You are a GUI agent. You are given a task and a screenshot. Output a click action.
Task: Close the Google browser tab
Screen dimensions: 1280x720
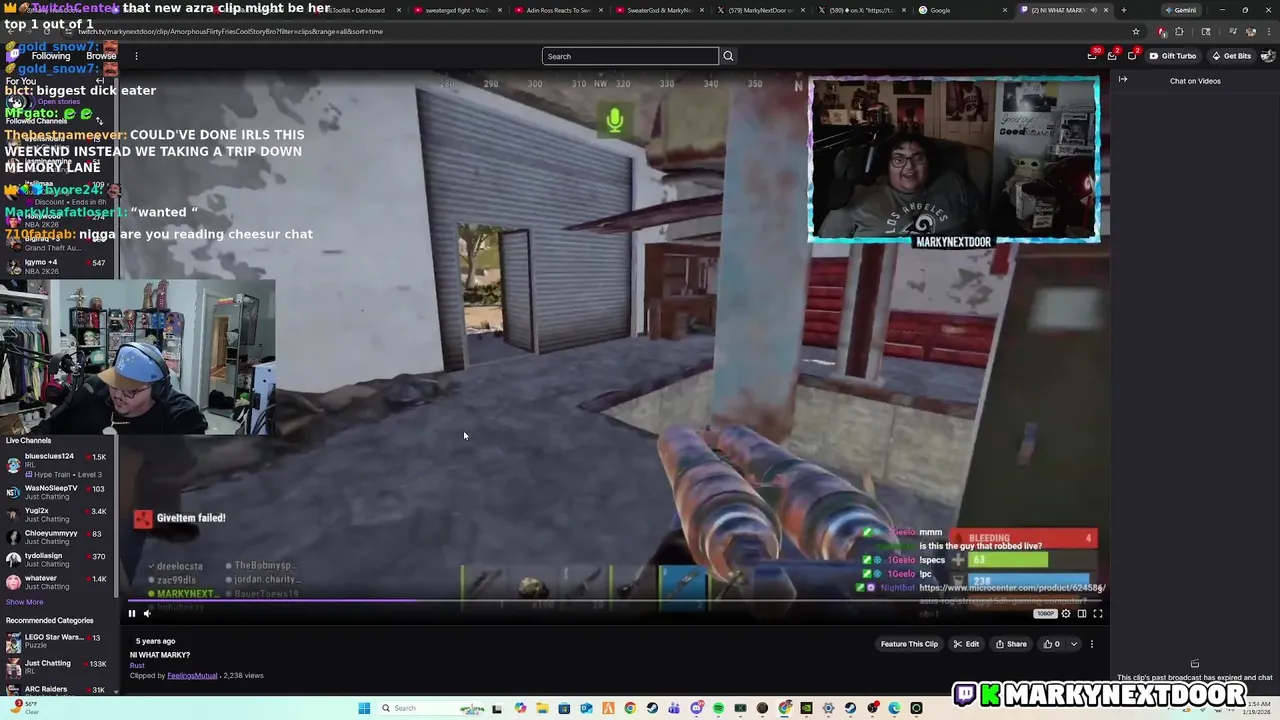[1007, 10]
